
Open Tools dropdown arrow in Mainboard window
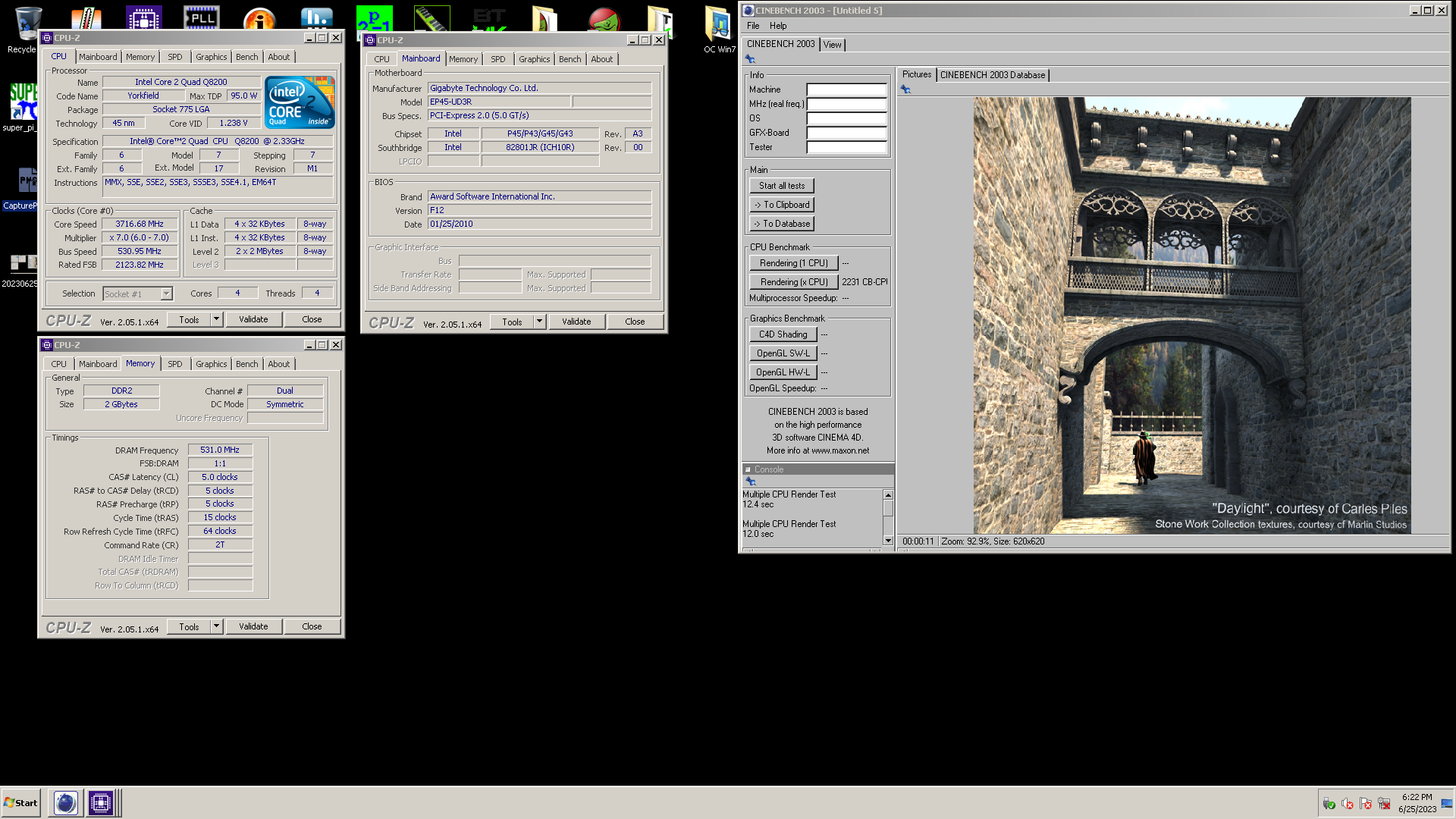point(539,322)
